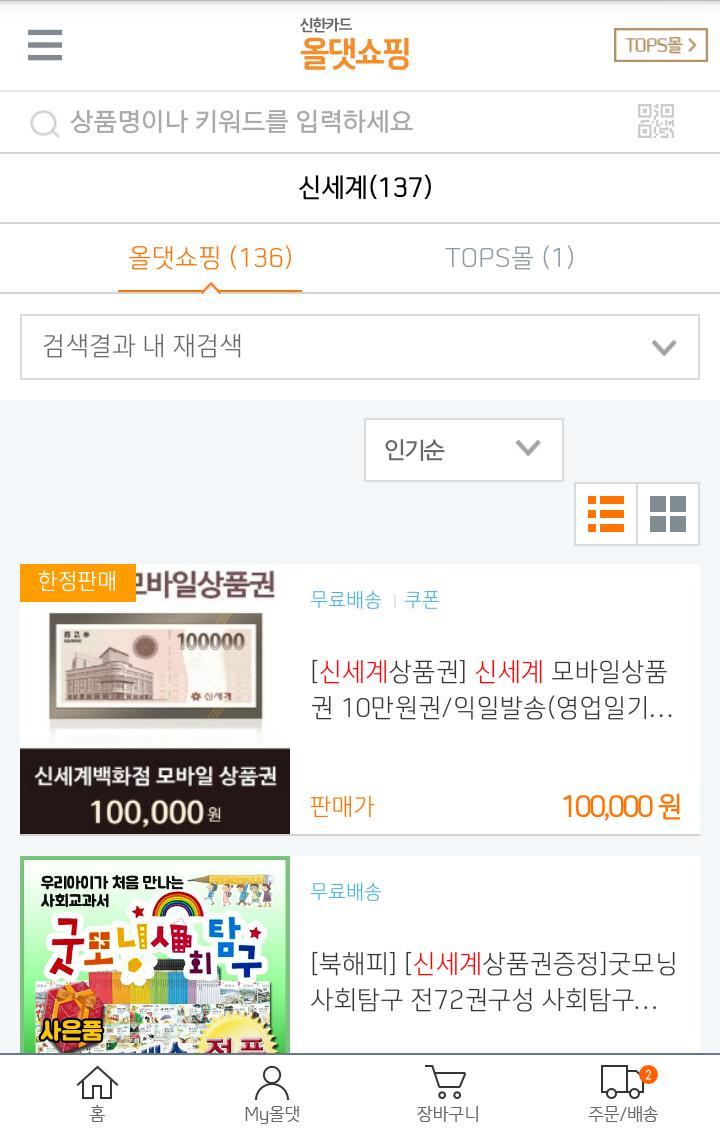
Task: Click the search magnifier icon
Action: pyautogui.click(x=44, y=123)
